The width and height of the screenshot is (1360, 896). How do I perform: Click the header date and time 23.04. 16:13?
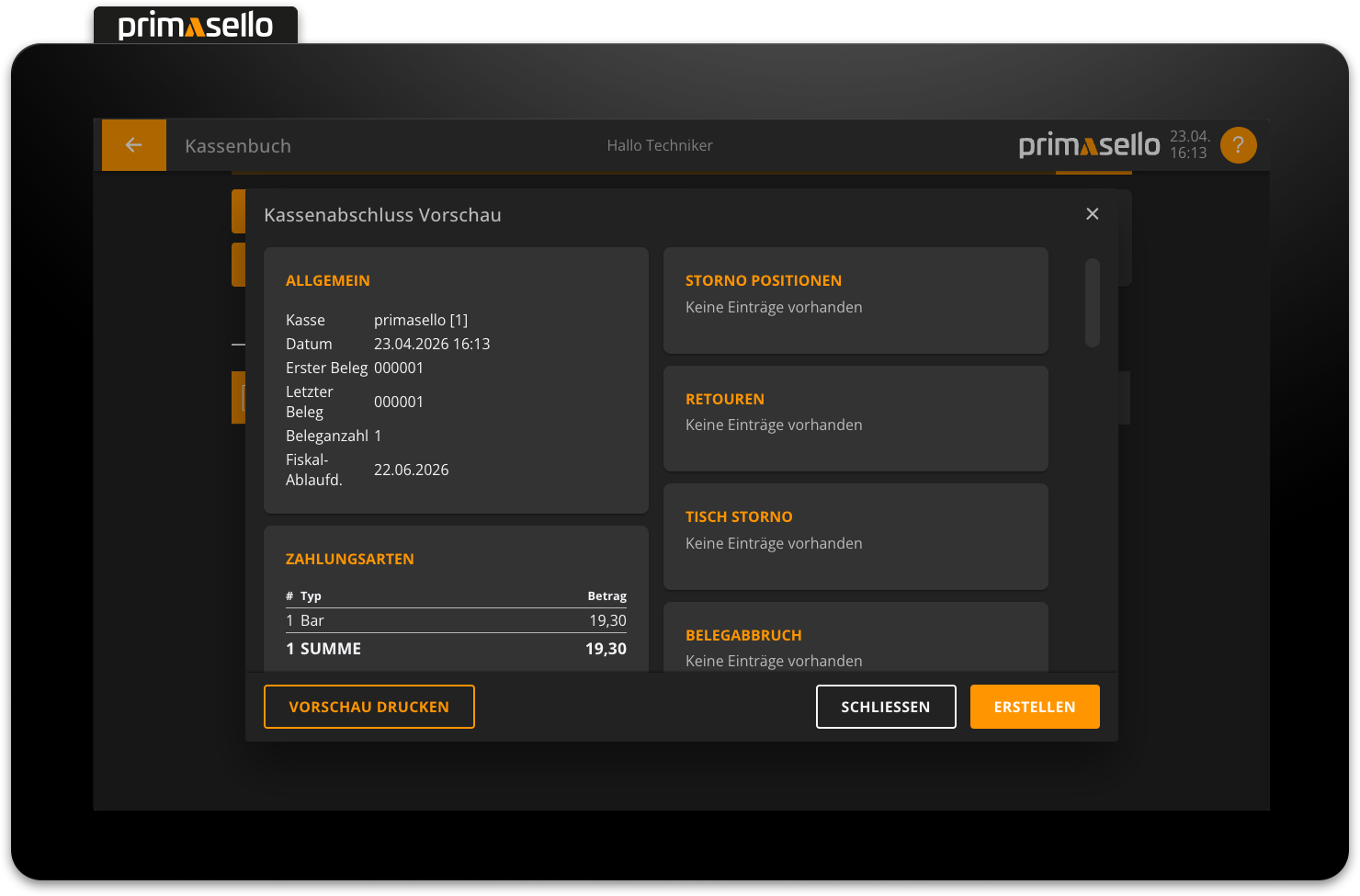pos(1189,145)
